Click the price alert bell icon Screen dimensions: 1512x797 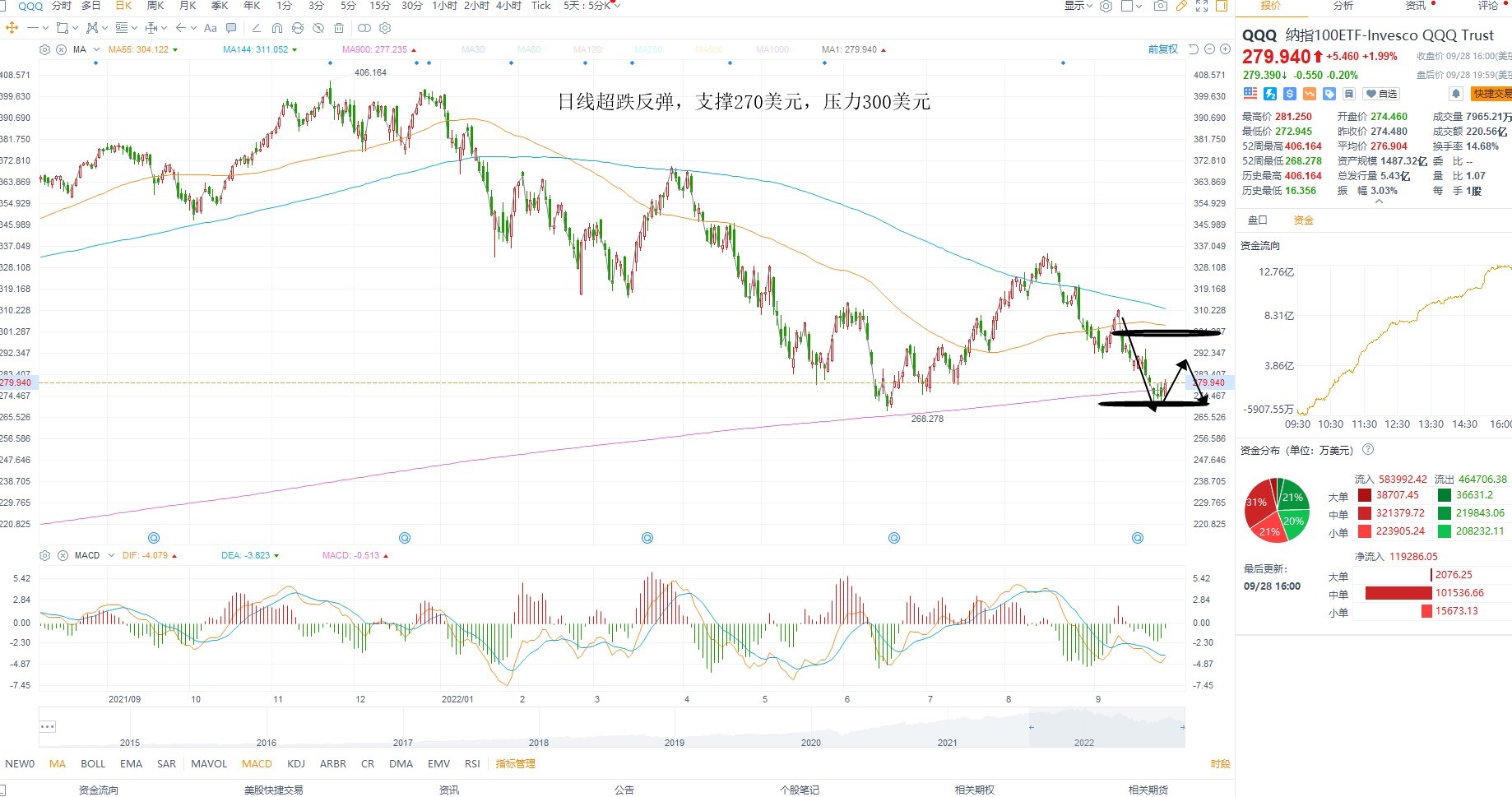1455,94
